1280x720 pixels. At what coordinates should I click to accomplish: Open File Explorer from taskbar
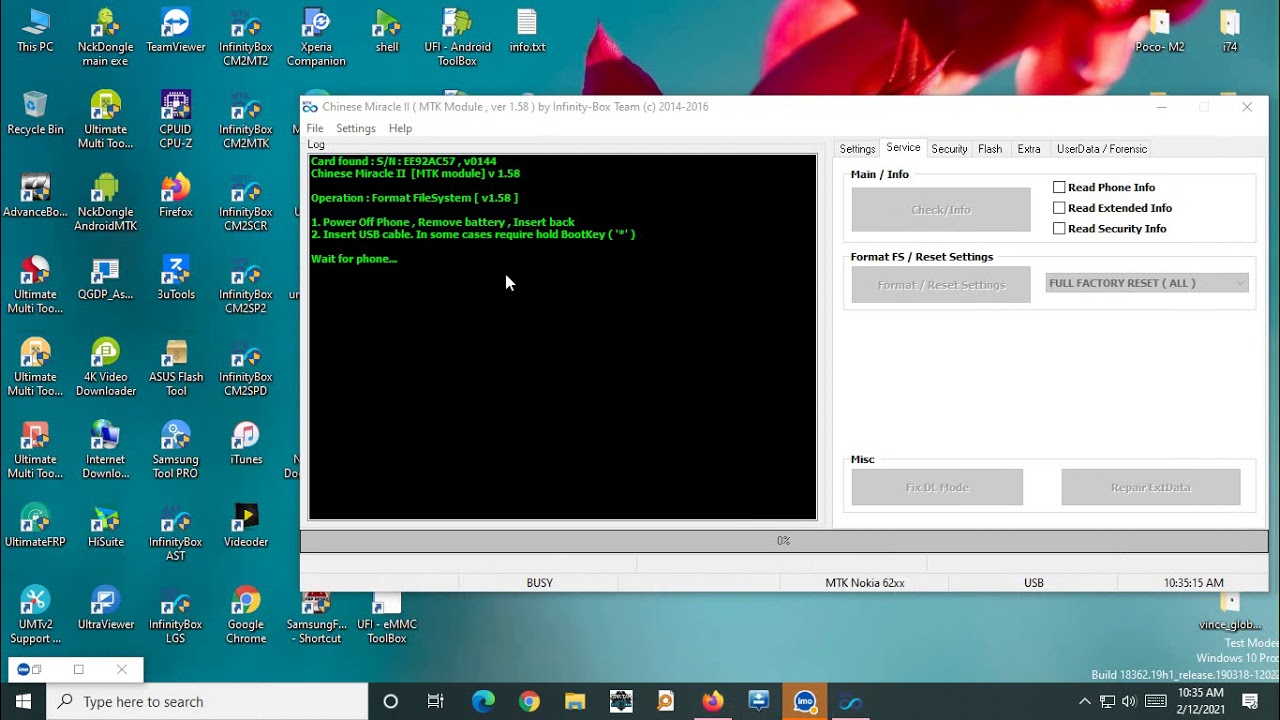coord(574,701)
